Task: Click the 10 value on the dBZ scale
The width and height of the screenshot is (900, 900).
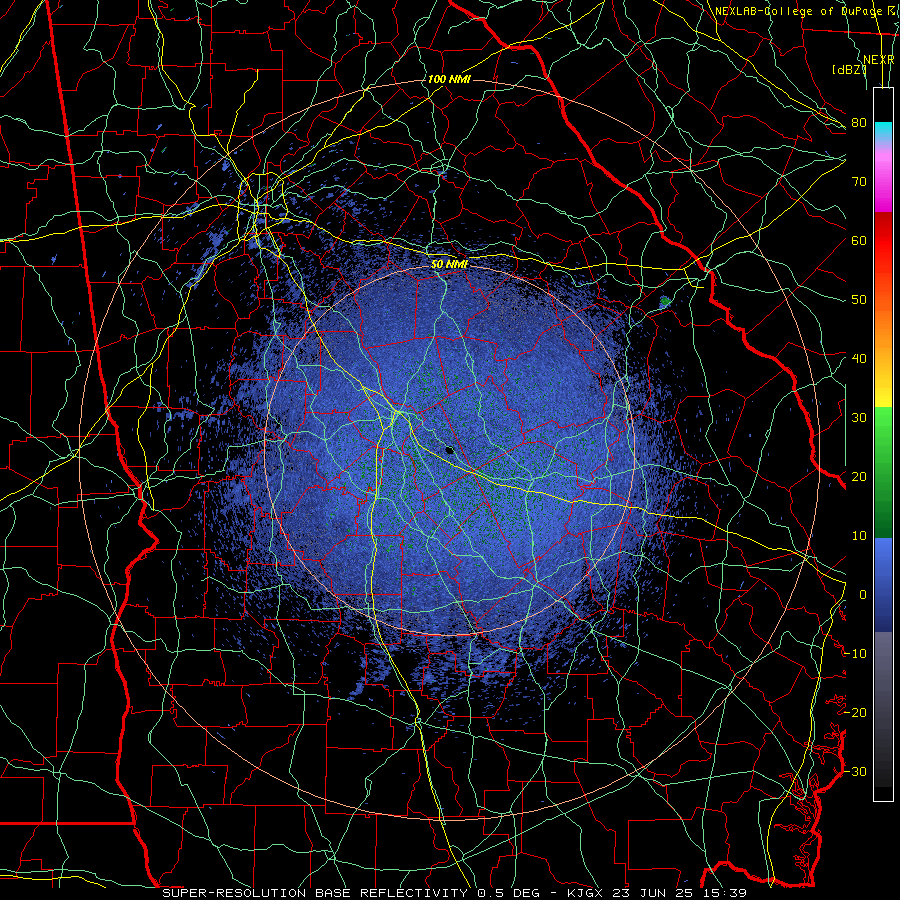Action: point(859,536)
